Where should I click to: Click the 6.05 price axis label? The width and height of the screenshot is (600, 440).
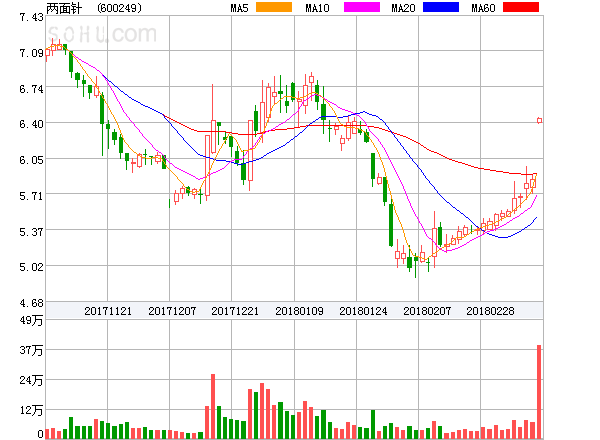(x=31, y=160)
